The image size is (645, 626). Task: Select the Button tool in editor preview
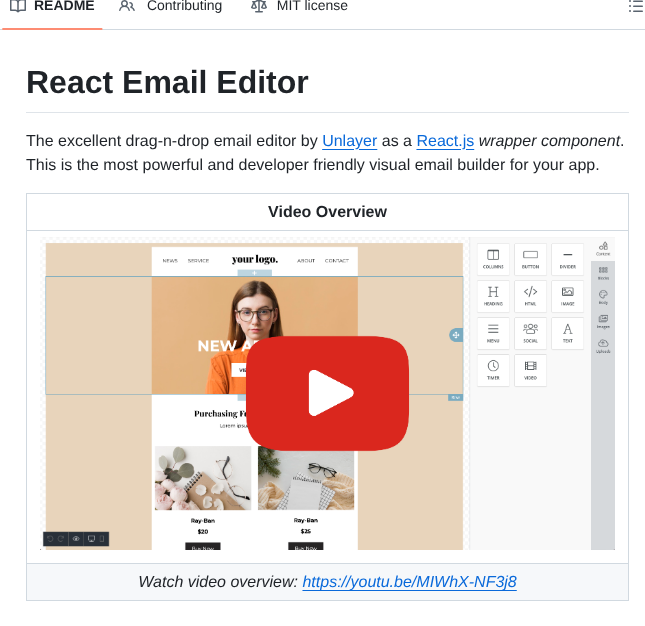pyautogui.click(x=530, y=259)
